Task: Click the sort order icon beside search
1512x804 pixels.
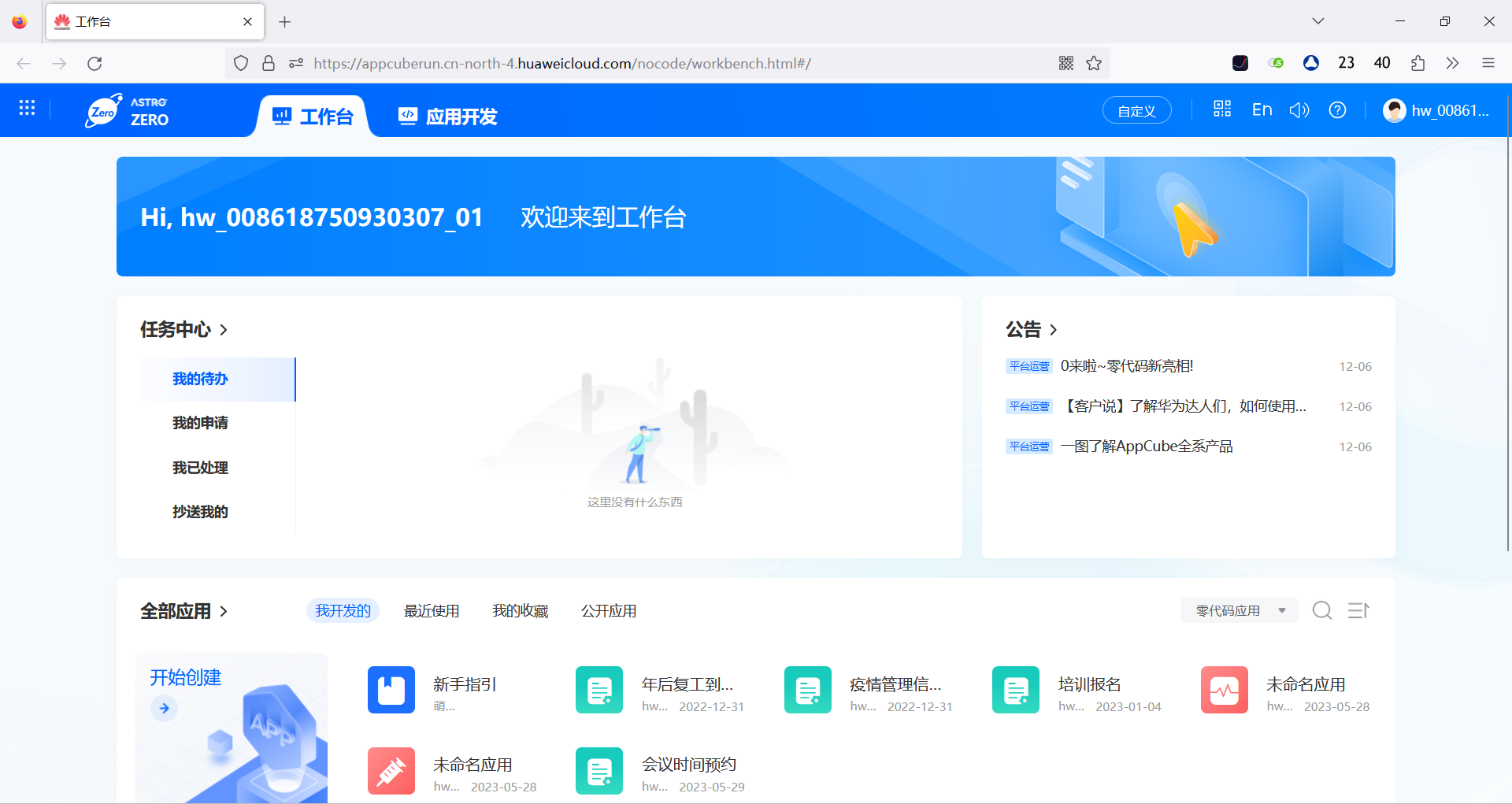Action: pyautogui.click(x=1358, y=610)
